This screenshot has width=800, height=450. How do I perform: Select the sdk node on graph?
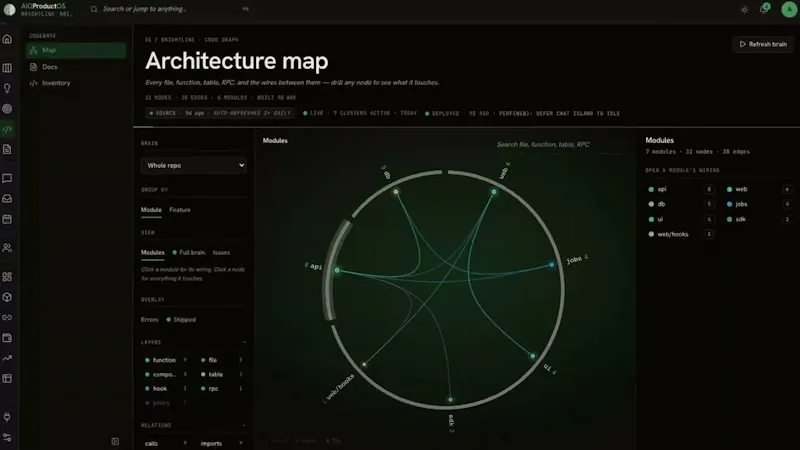pyautogui.click(x=450, y=399)
